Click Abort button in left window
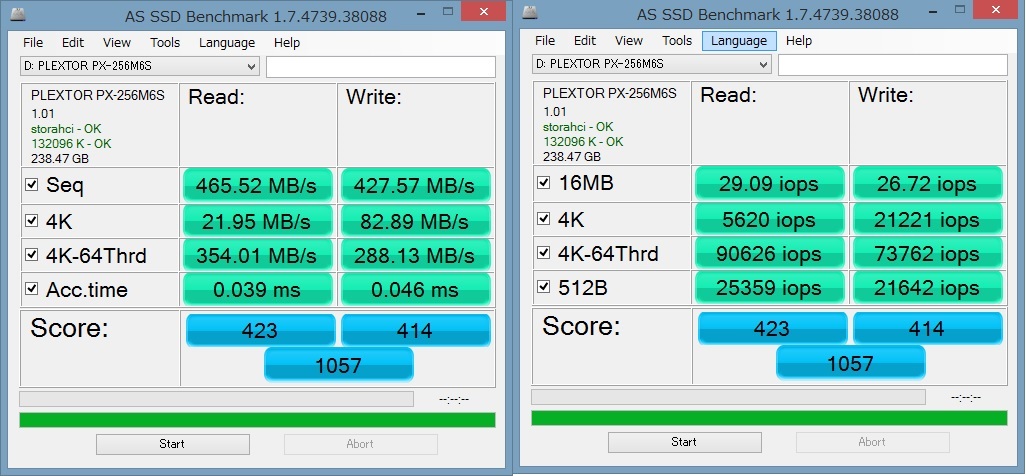 coord(361,444)
